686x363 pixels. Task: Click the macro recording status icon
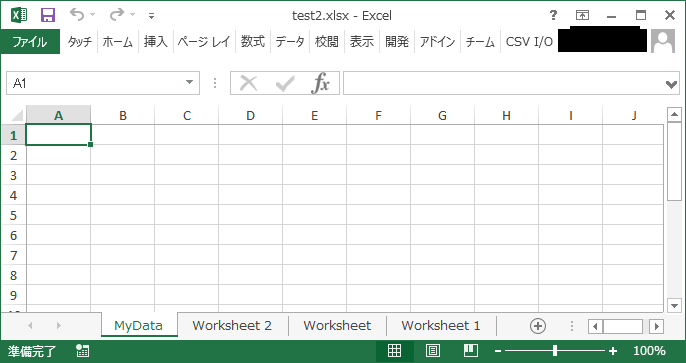[82, 351]
